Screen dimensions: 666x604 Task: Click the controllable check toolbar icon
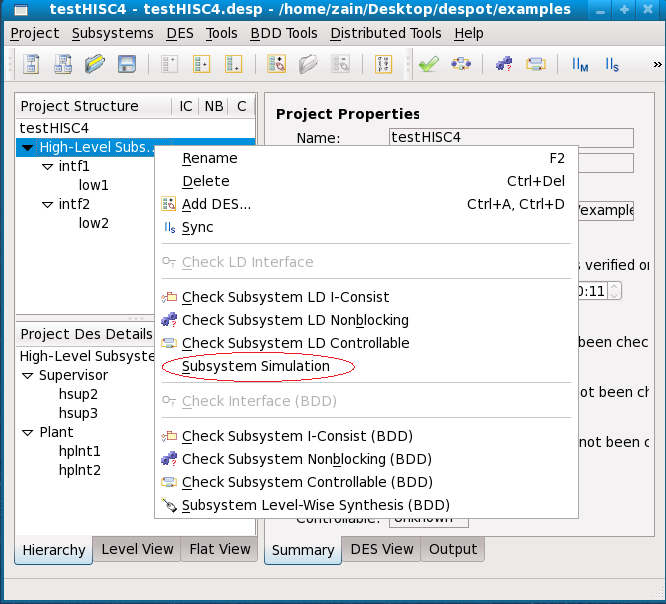click(536, 65)
